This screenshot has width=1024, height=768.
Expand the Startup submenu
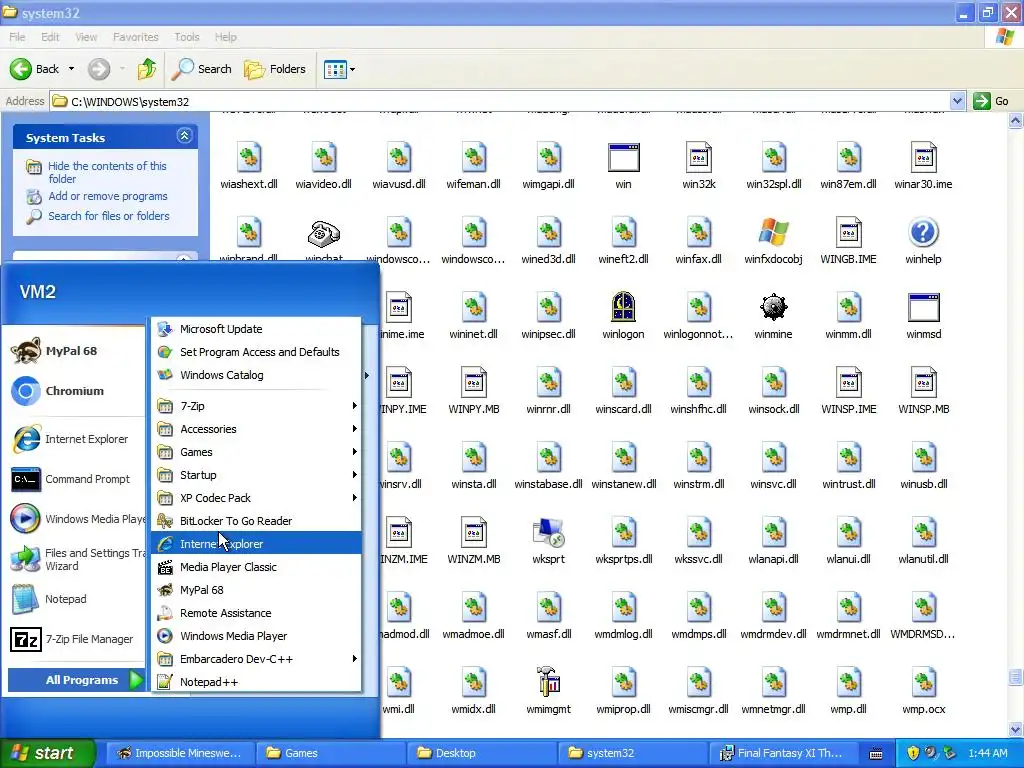(257, 475)
